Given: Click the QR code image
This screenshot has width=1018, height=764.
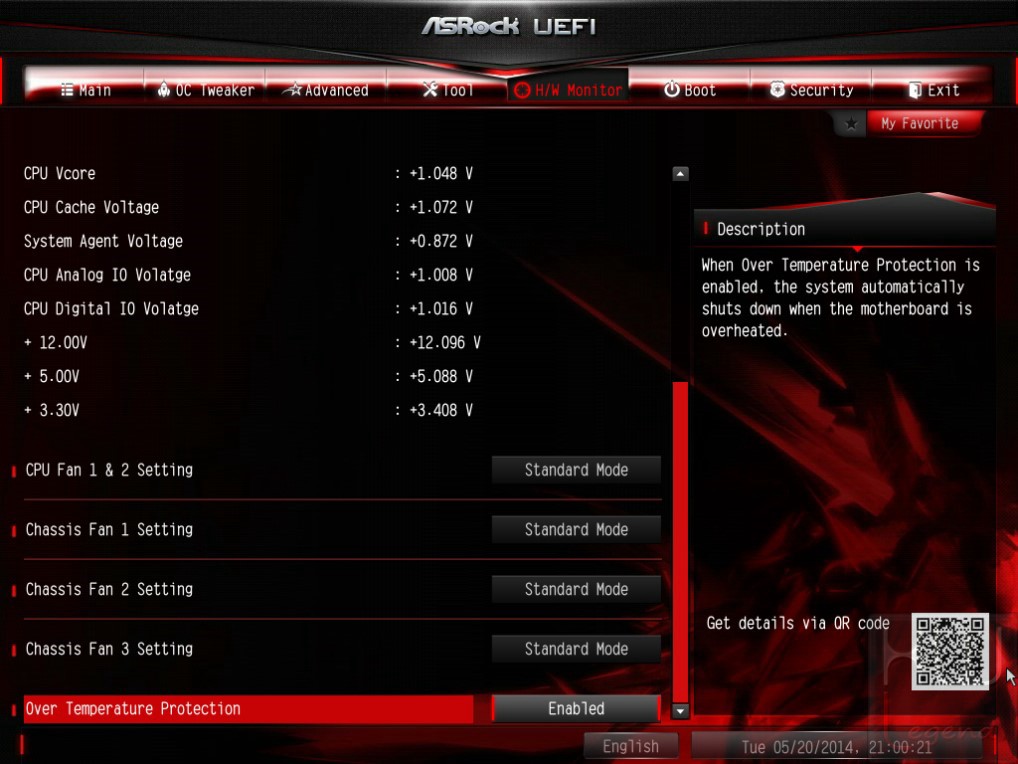Looking at the screenshot, I should [x=950, y=651].
